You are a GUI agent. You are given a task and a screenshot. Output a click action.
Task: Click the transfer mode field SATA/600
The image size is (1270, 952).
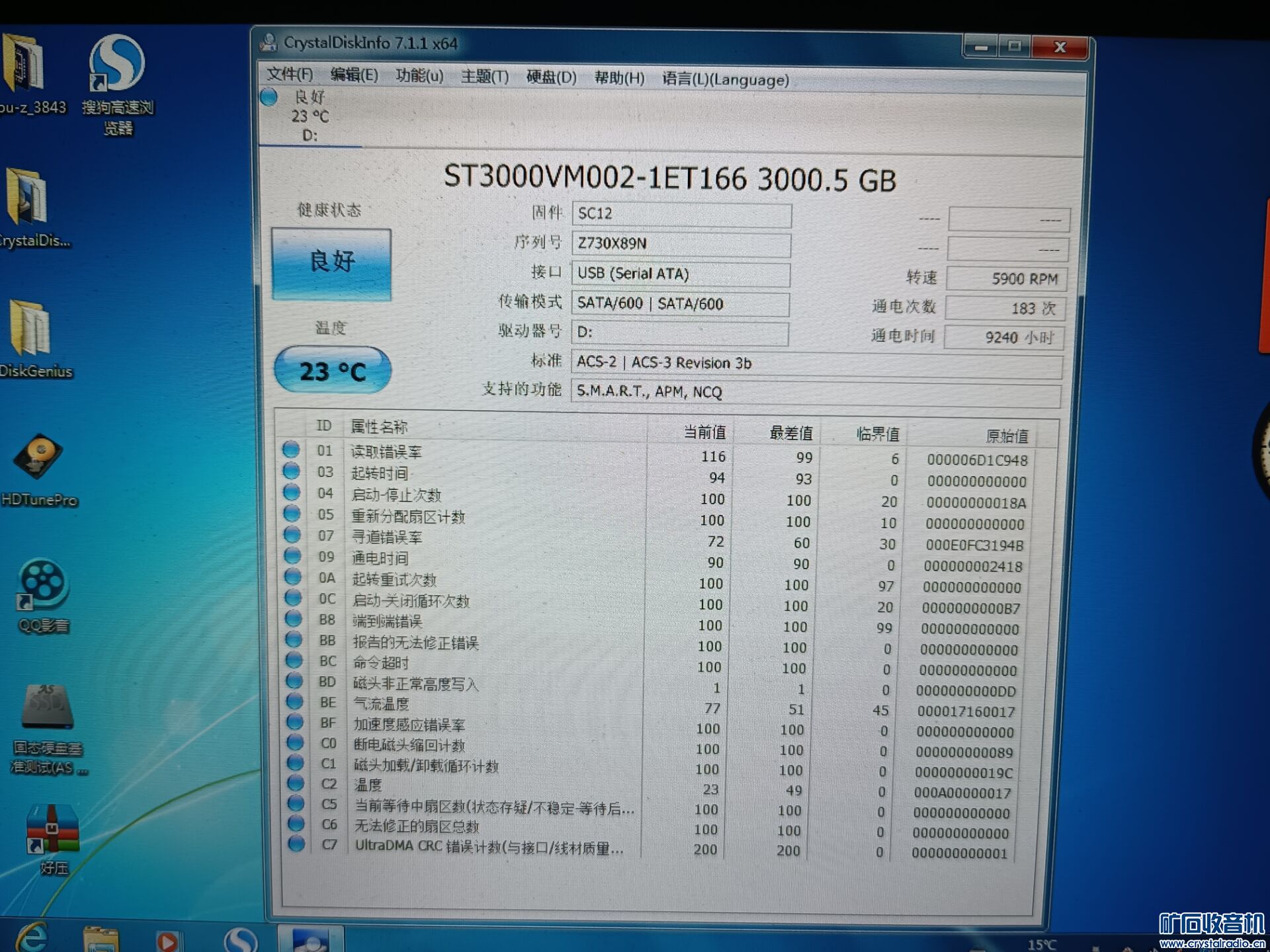click(679, 303)
